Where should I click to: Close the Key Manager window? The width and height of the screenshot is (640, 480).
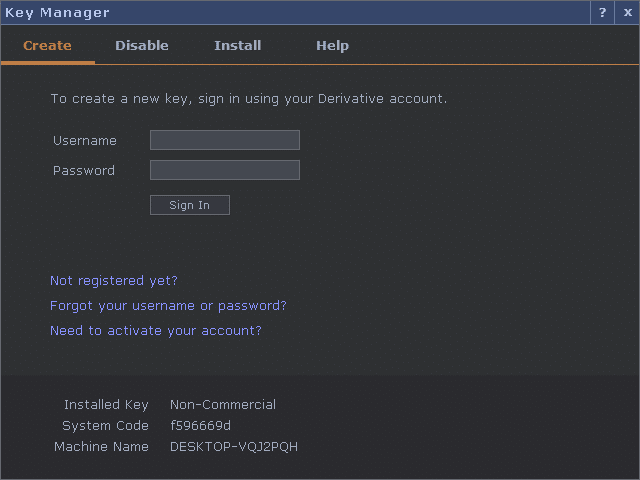(627, 13)
